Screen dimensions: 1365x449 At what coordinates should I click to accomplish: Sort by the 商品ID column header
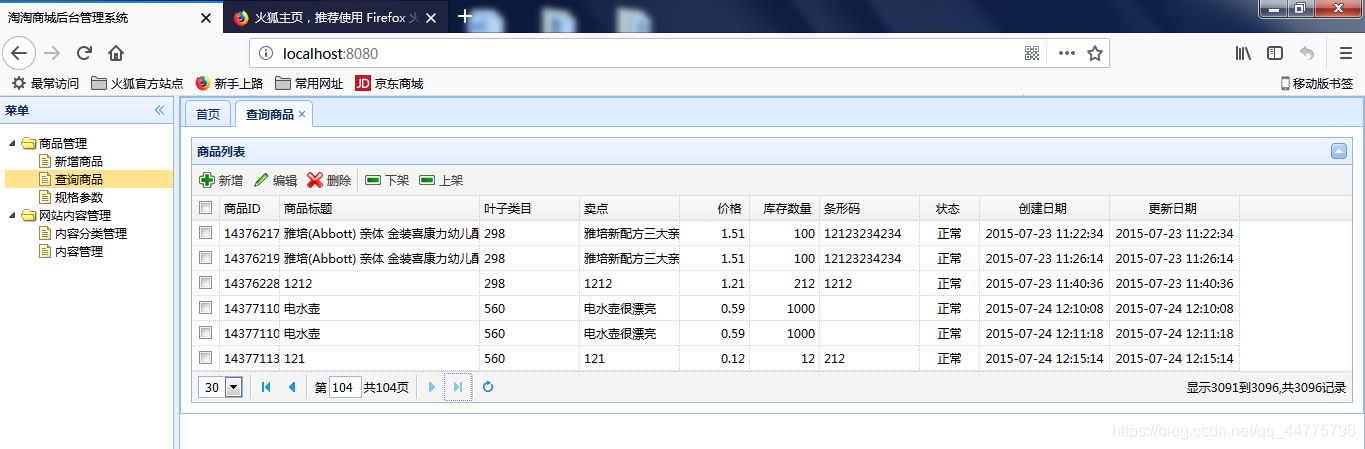click(250, 208)
